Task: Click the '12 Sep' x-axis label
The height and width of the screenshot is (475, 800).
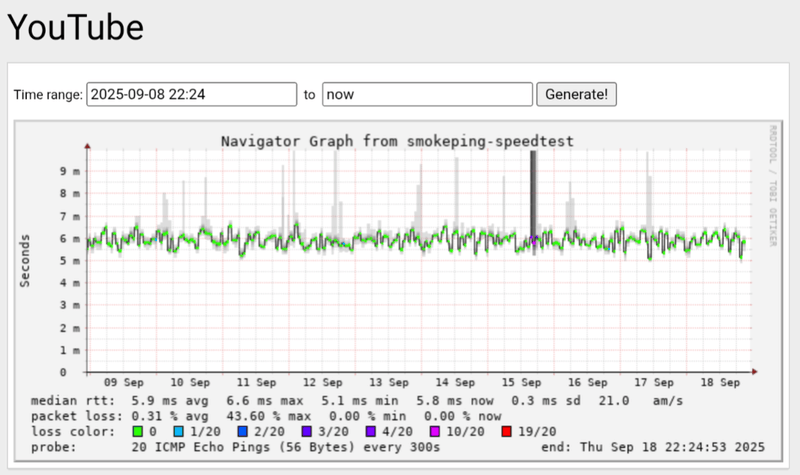Action: [322, 382]
